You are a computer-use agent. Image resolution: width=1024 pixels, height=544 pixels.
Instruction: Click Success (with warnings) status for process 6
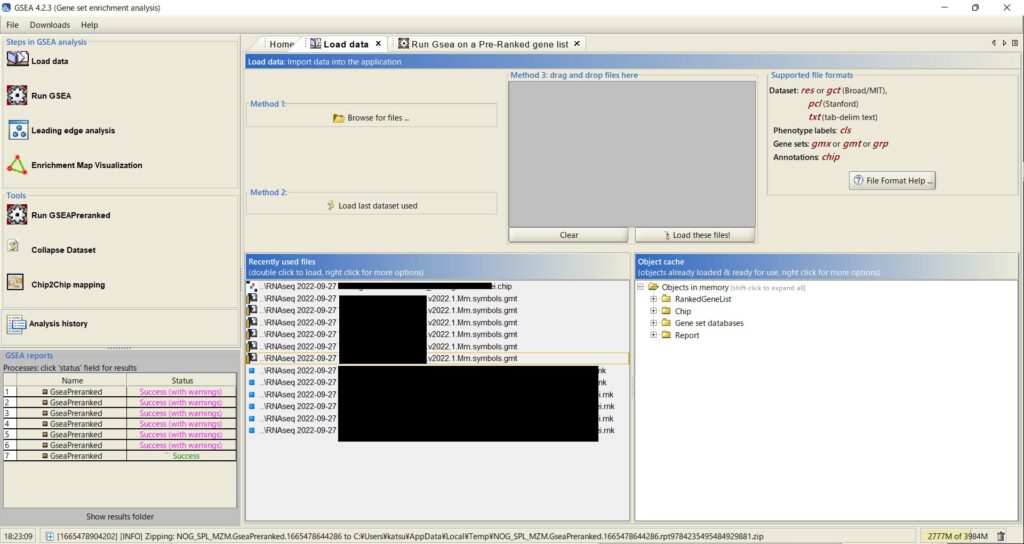click(182, 445)
